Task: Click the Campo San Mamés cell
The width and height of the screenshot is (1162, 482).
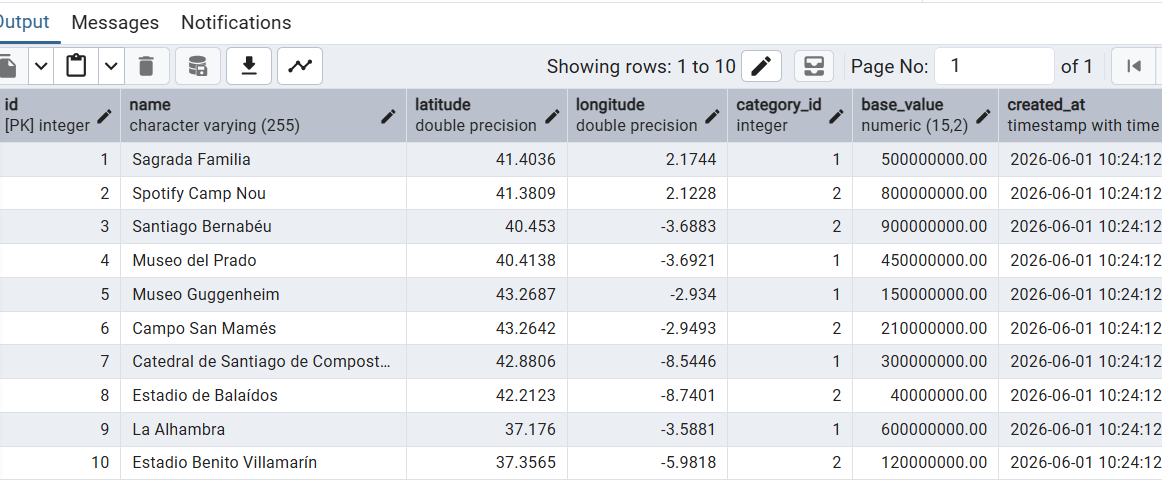Action: (x=263, y=329)
